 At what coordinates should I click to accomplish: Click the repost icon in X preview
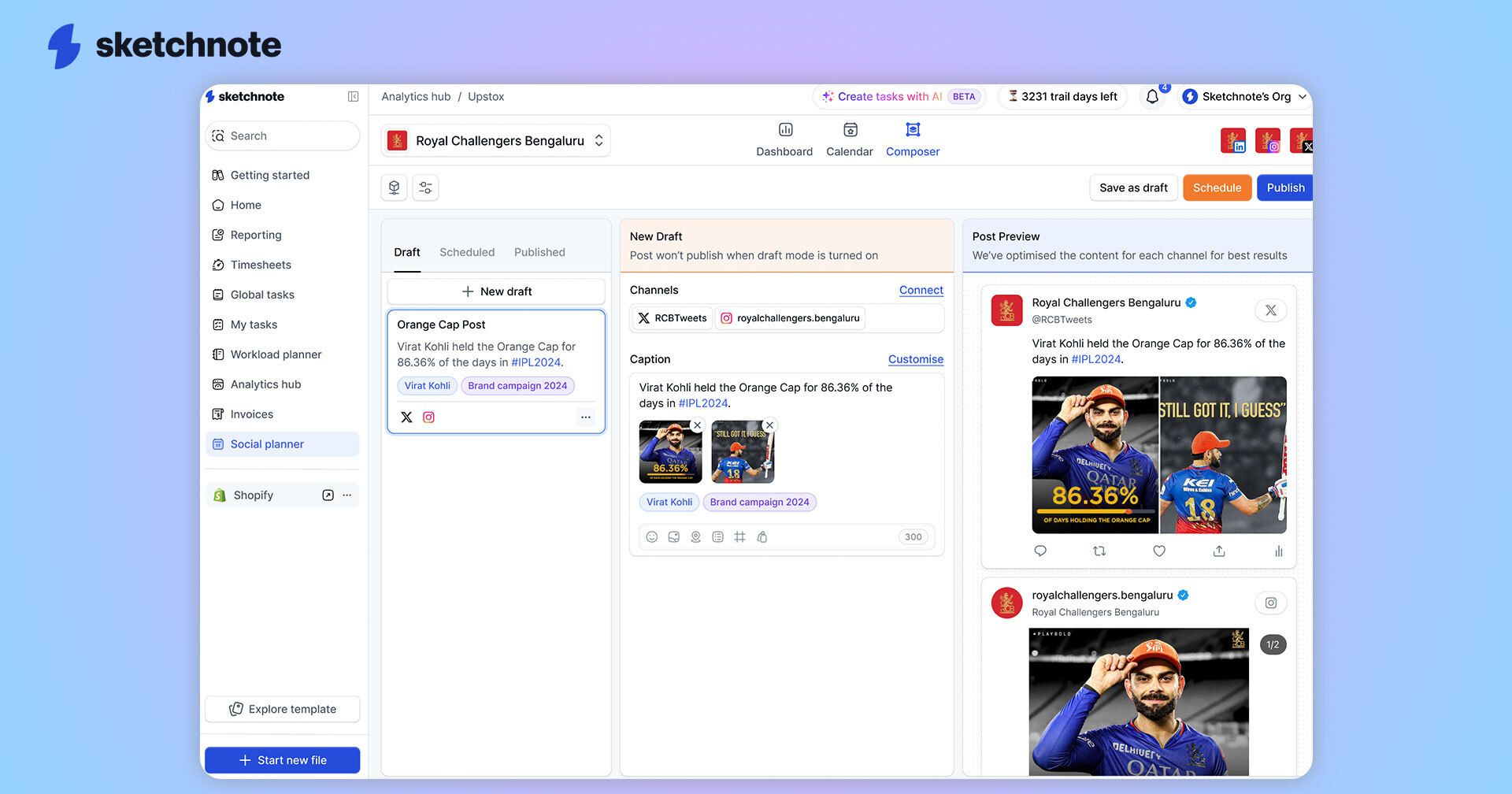click(1099, 551)
